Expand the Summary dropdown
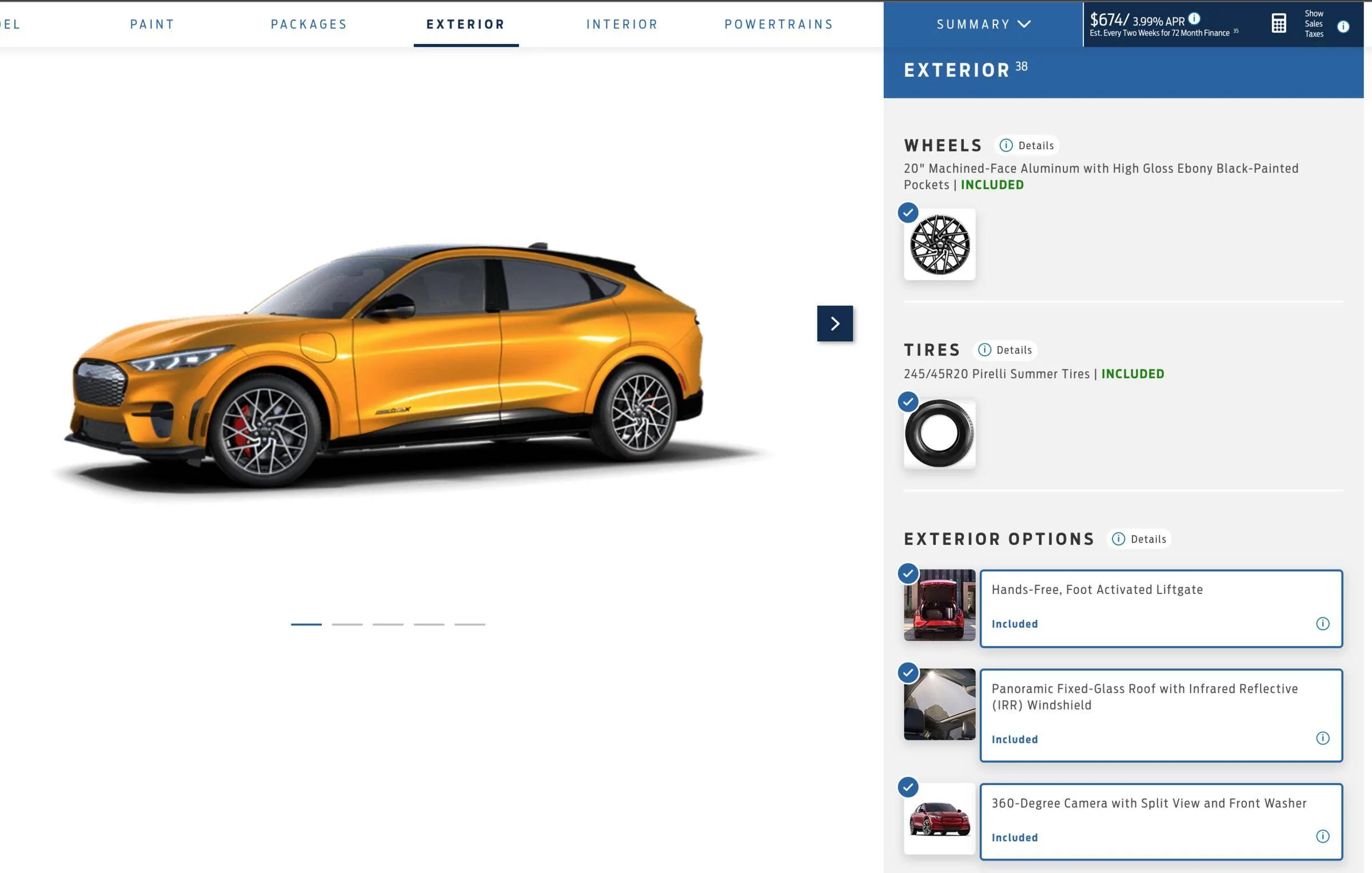 (983, 24)
